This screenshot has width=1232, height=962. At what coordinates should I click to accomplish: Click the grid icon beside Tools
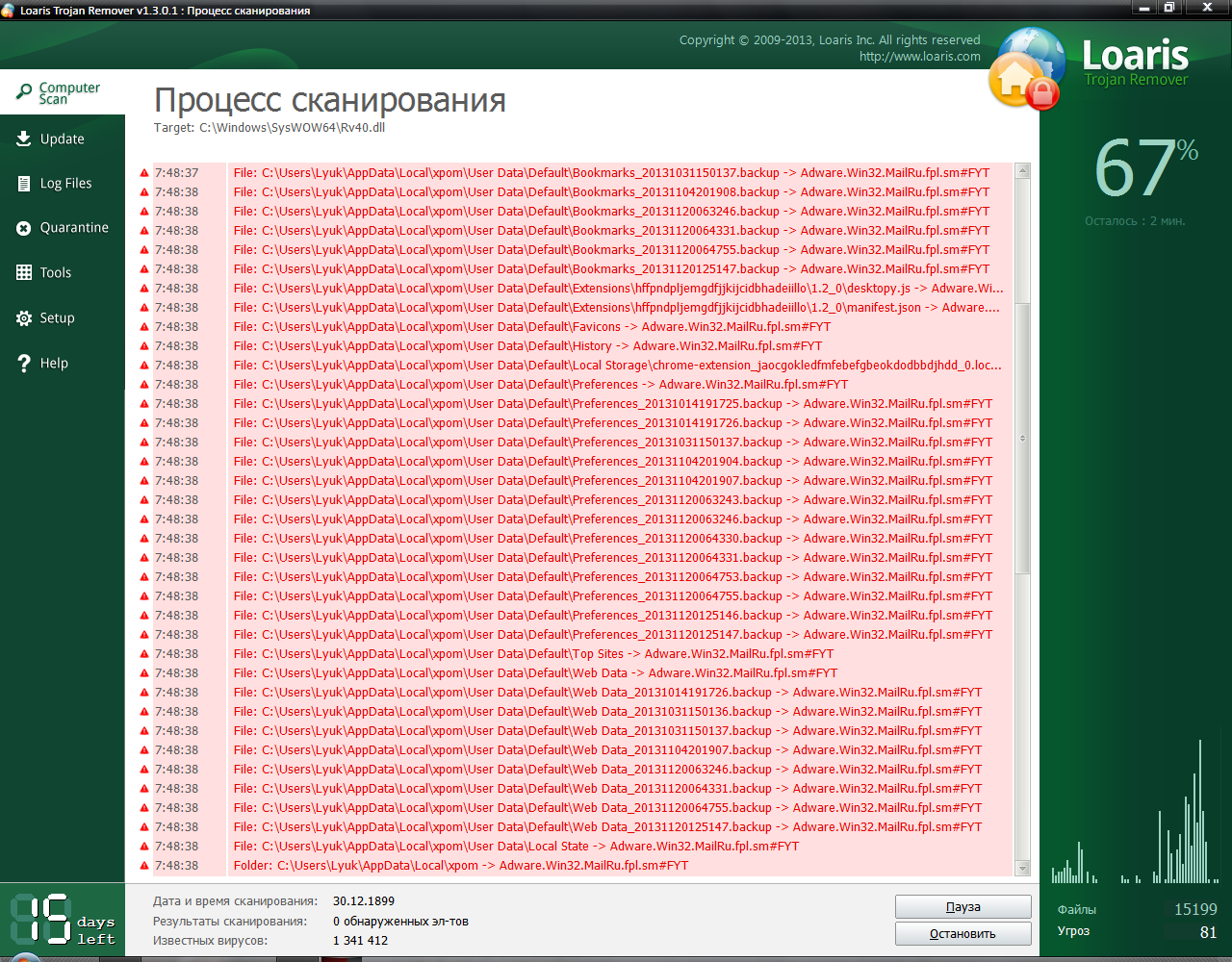click(24, 272)
